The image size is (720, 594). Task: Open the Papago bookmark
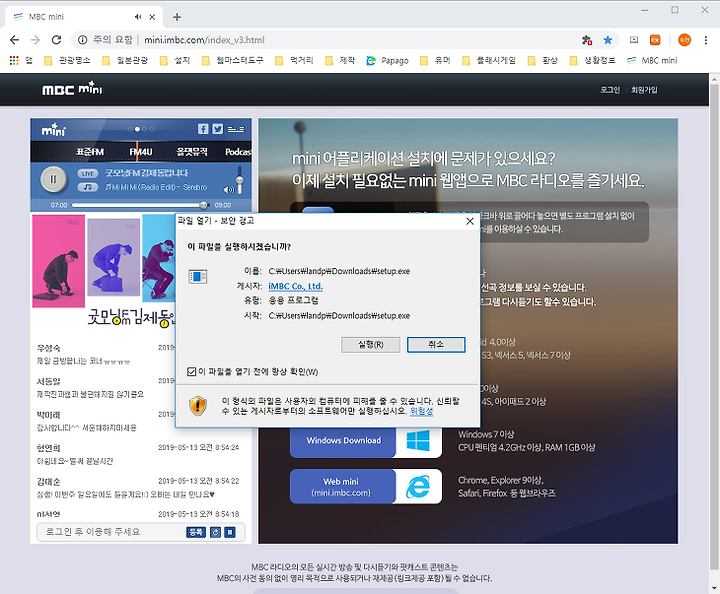pos(388,61)
